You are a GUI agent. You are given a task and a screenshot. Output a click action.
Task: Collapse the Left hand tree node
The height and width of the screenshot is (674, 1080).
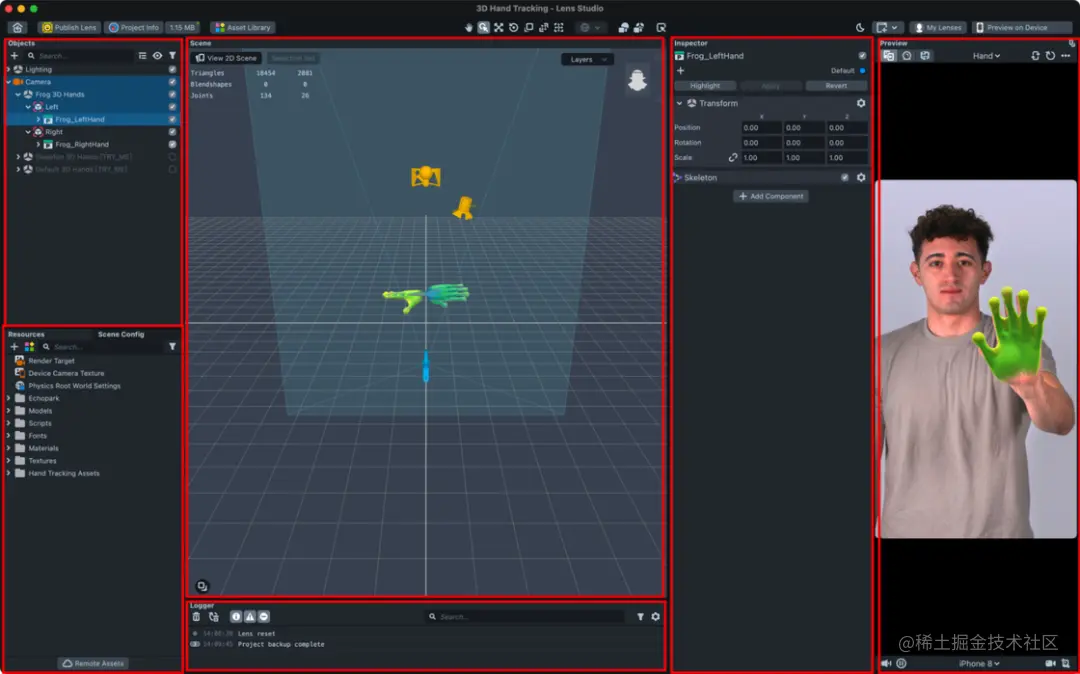coord(28,107)
